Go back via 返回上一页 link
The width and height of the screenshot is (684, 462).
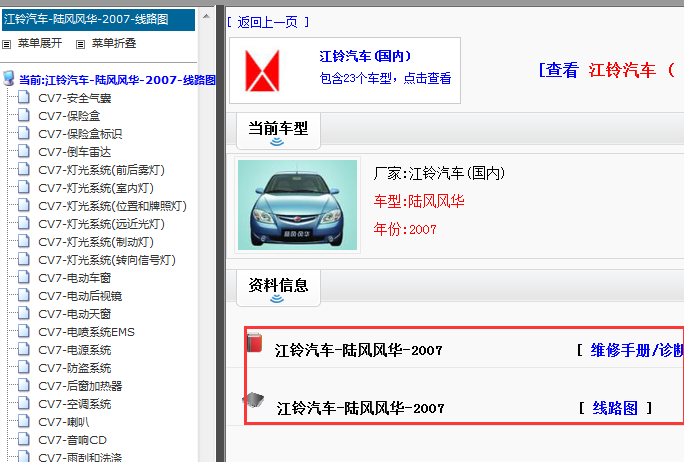click(268, 22)
